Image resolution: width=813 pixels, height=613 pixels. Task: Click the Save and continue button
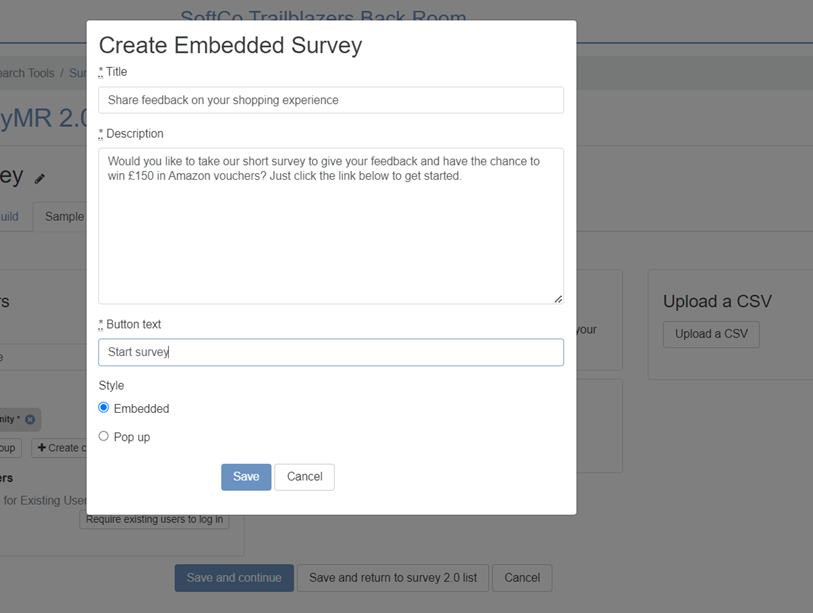(233, 577)
